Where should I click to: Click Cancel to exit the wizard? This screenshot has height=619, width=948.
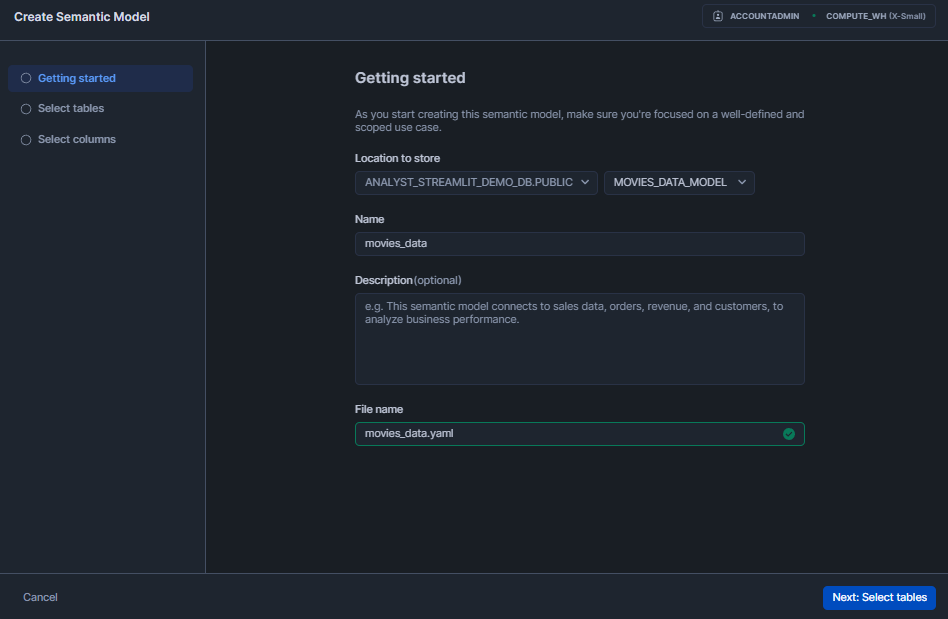click(x=40, y=597)
